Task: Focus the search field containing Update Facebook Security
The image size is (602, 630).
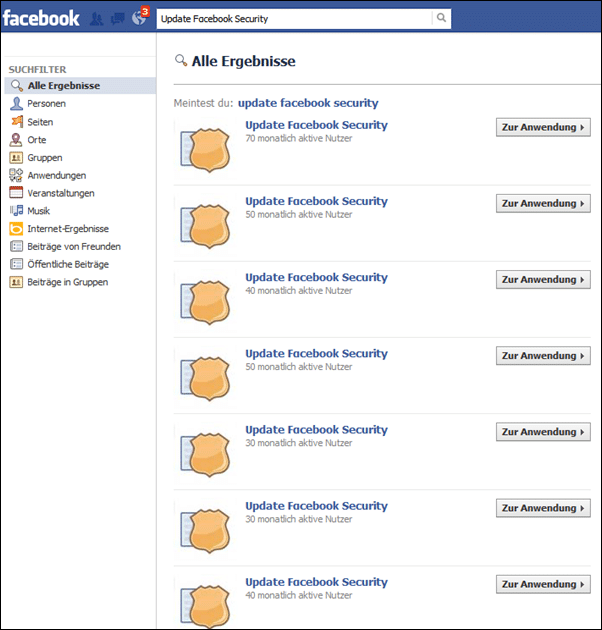Action: pos(294,18)
